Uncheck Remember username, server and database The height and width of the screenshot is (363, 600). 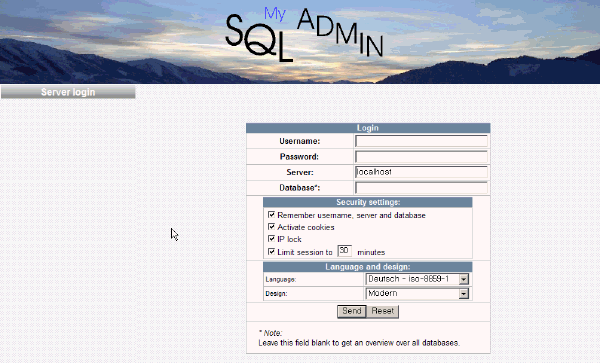coord(271,215)
